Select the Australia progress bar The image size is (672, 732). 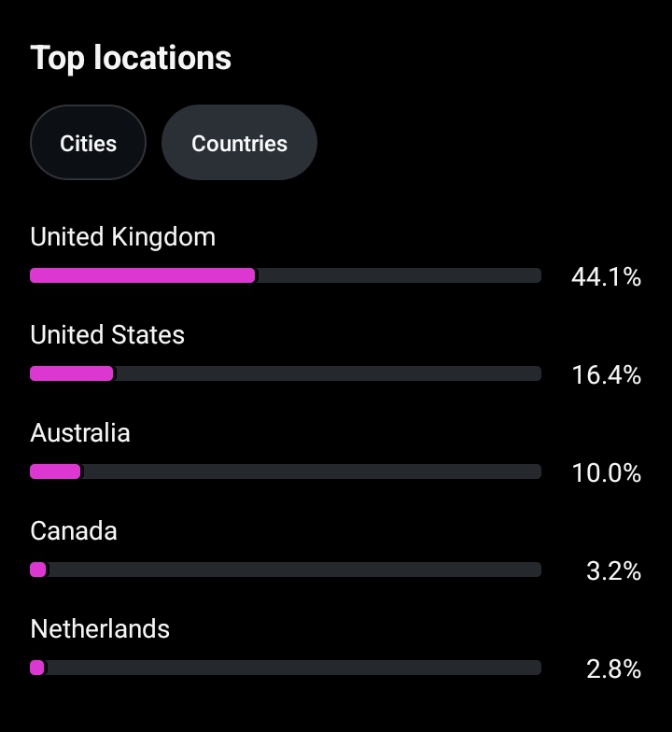tap(285, 472)
